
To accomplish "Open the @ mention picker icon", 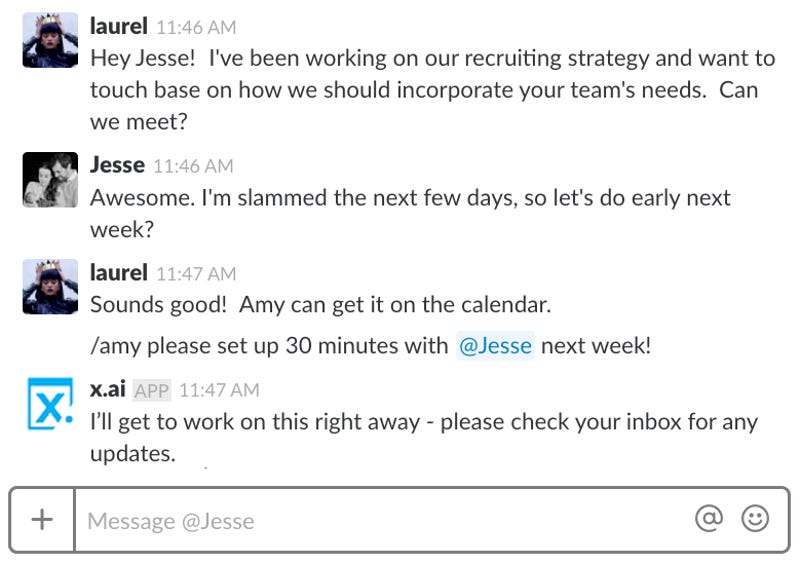I will click(x=709, y=519).
